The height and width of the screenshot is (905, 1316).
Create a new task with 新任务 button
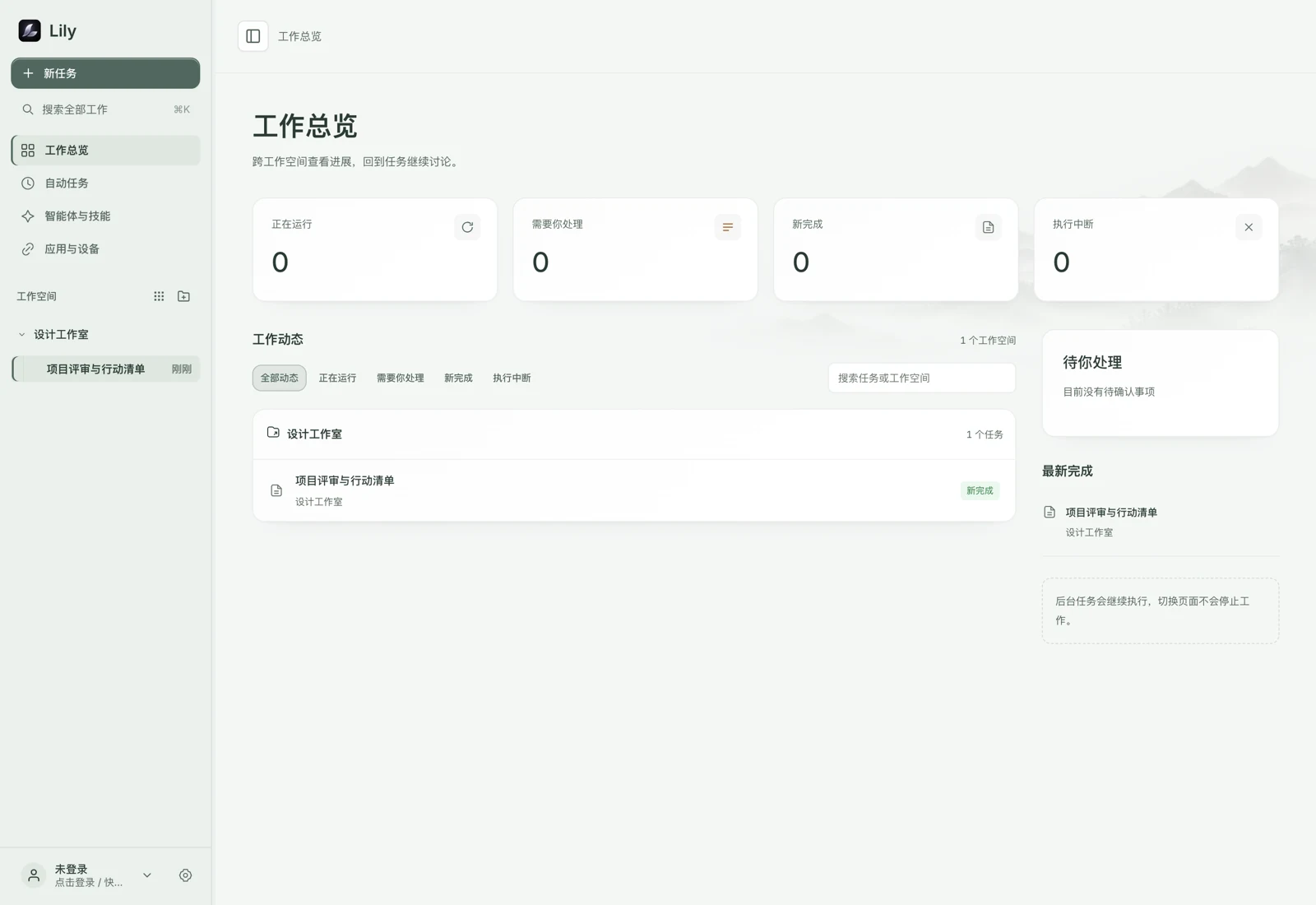pyautogui.click(x=105, y=73)
